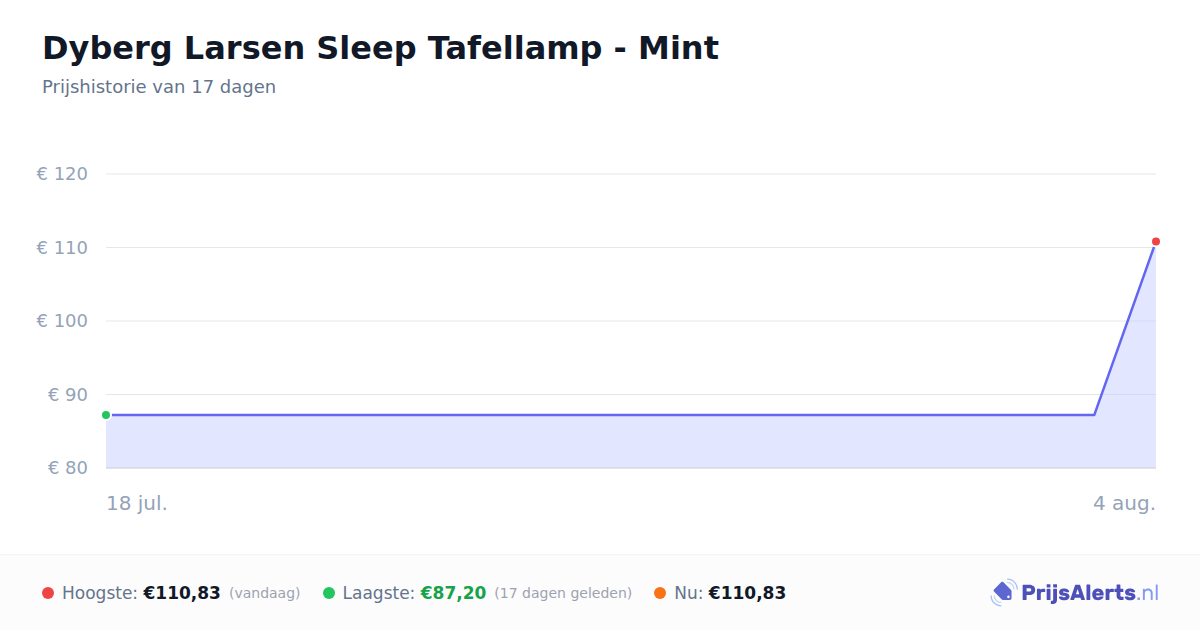This screenshot has height=630, width=1200.
Task: Click the € 100 axis label
Action: pos(62,321)
